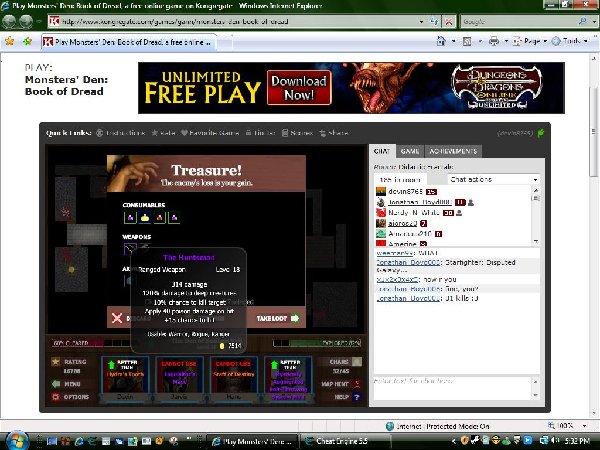This screenshot has width=600, height=450.
Task: Click the Discard red X button
Action: tap(117, 318)
